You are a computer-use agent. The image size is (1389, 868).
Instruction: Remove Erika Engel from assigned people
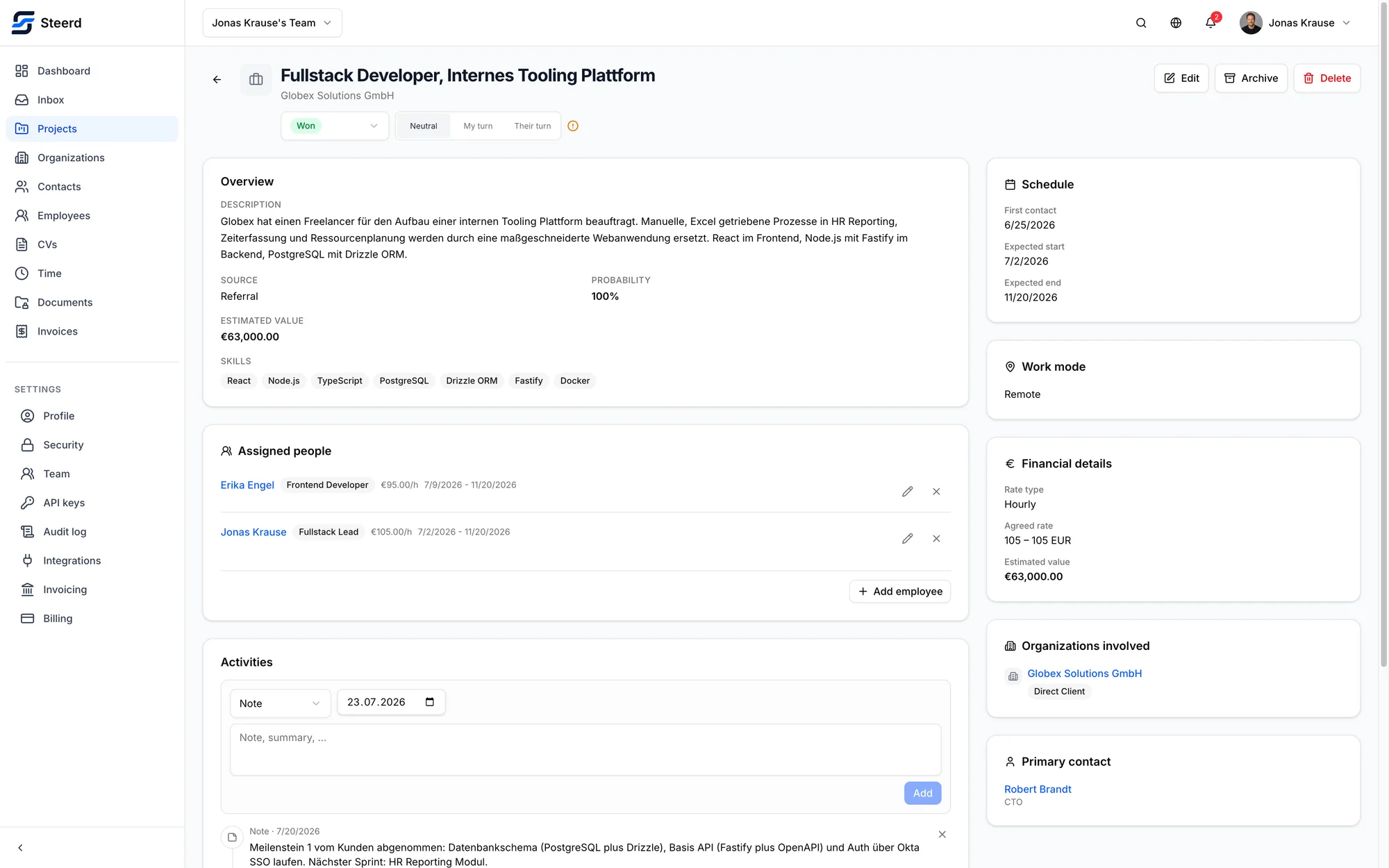click(936, 492)
